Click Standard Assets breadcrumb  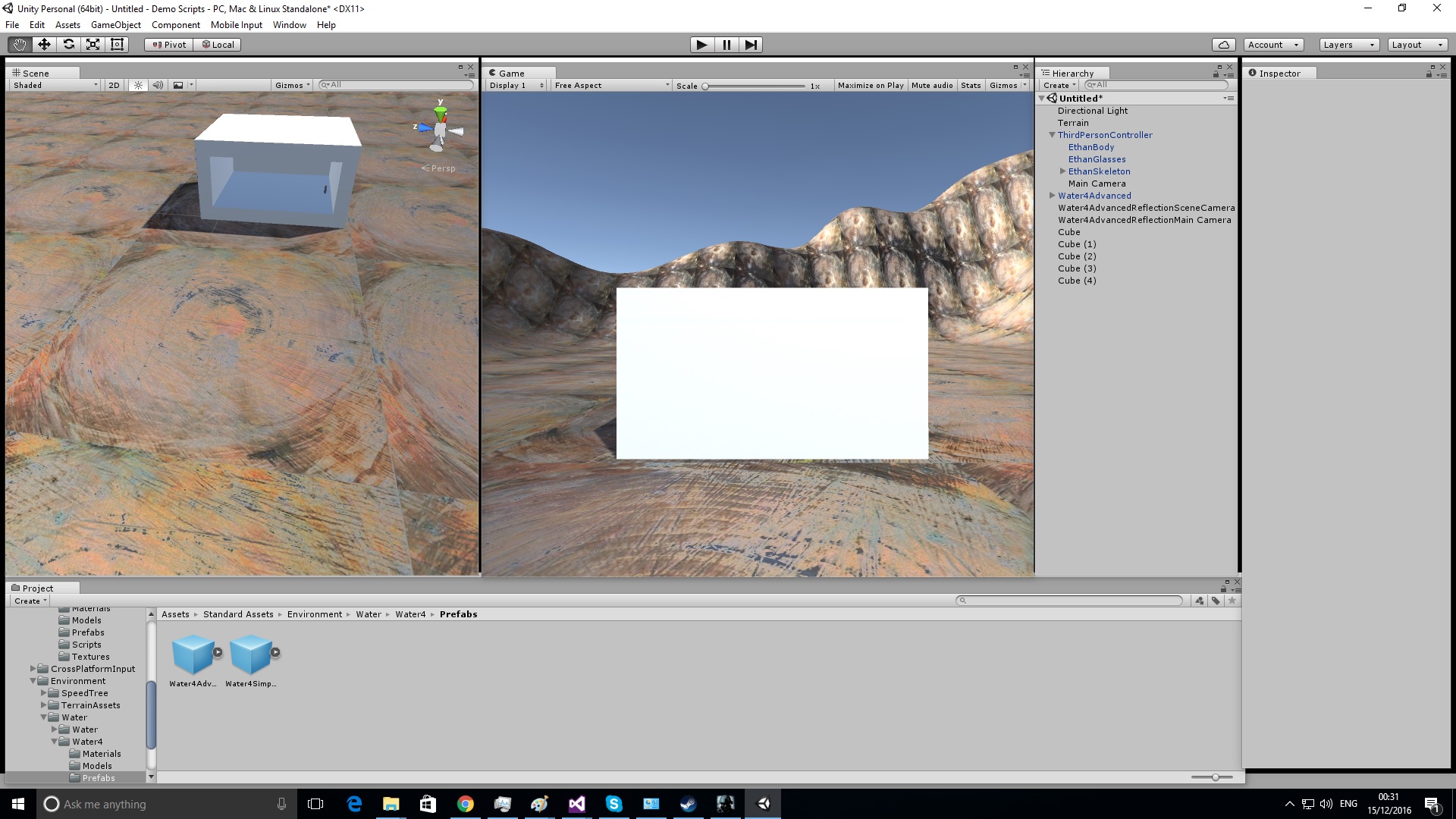pos(238,614)
